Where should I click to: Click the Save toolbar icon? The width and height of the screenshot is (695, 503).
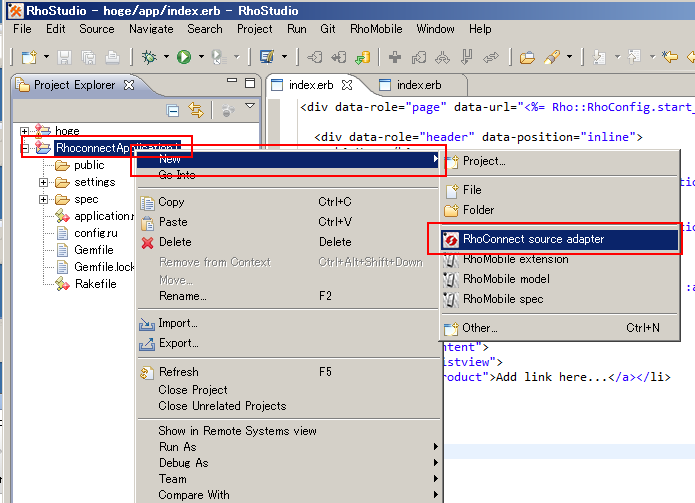click(65, 57)
